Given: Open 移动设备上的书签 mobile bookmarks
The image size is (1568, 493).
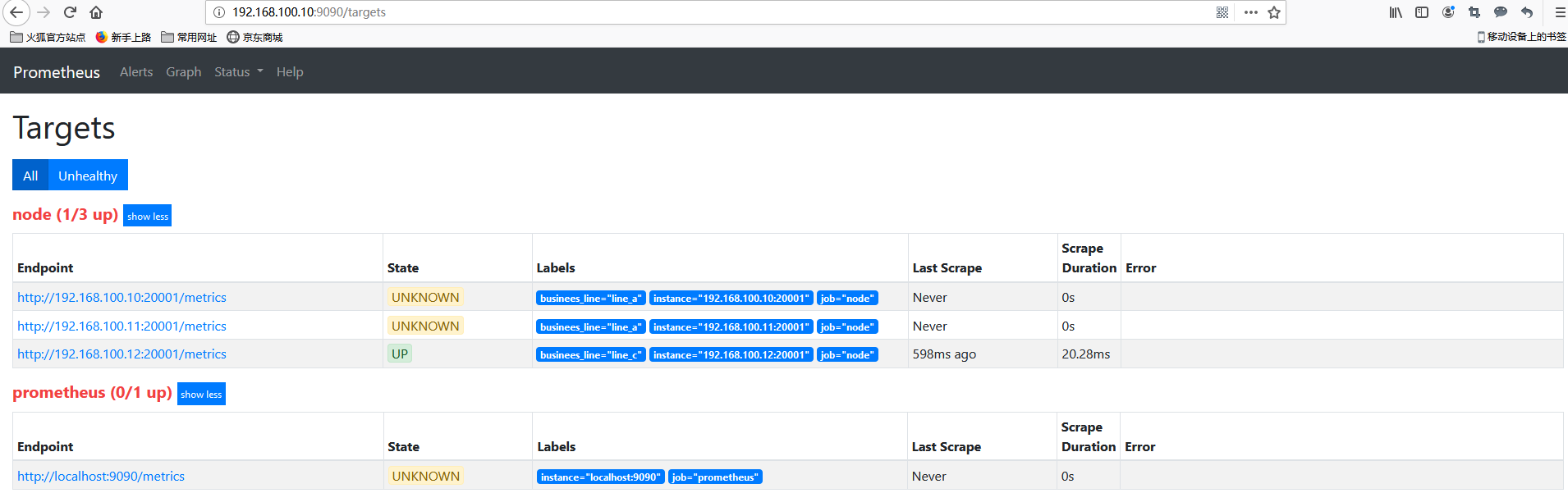Looking at the screenshot, I should pos(1521,37).
